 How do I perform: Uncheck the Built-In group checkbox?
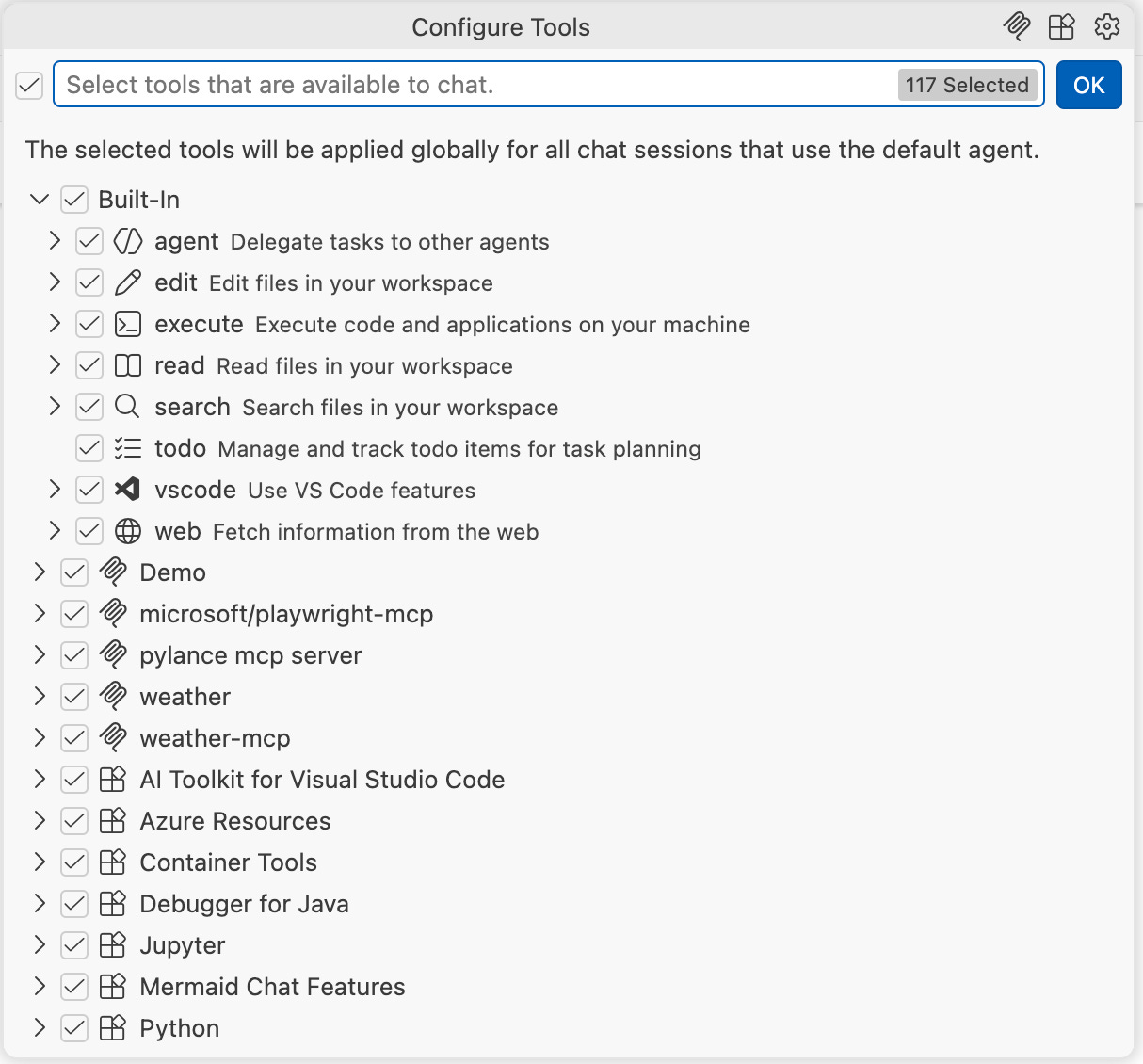tap(74, 200)
